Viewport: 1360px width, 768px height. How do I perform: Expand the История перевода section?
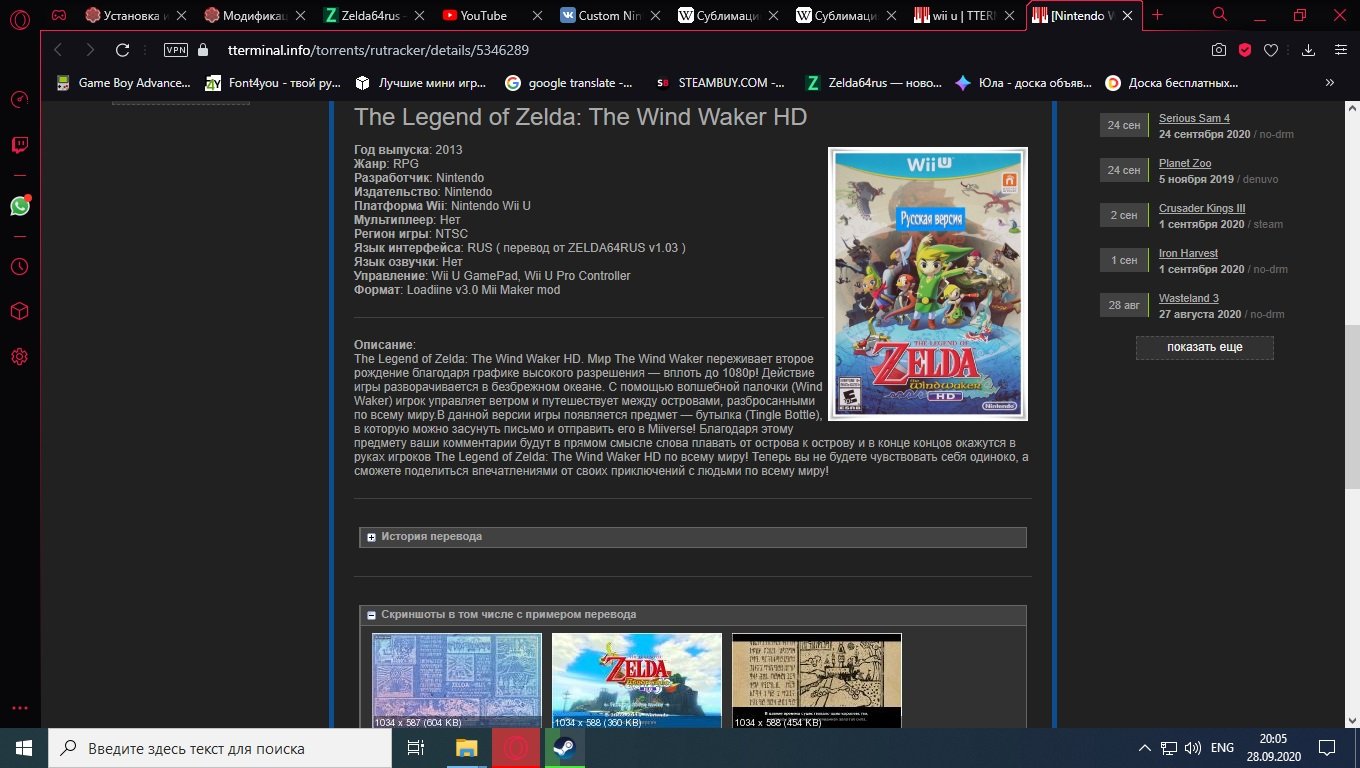click(x=693, y=537)
